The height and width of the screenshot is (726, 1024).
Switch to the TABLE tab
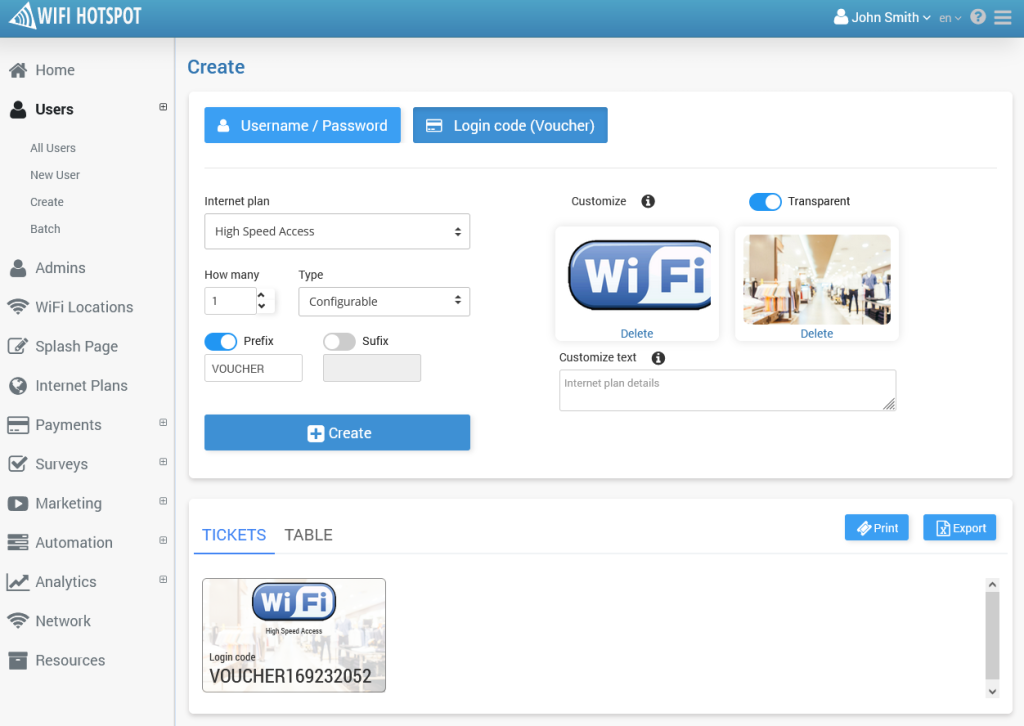pos(308,535)
